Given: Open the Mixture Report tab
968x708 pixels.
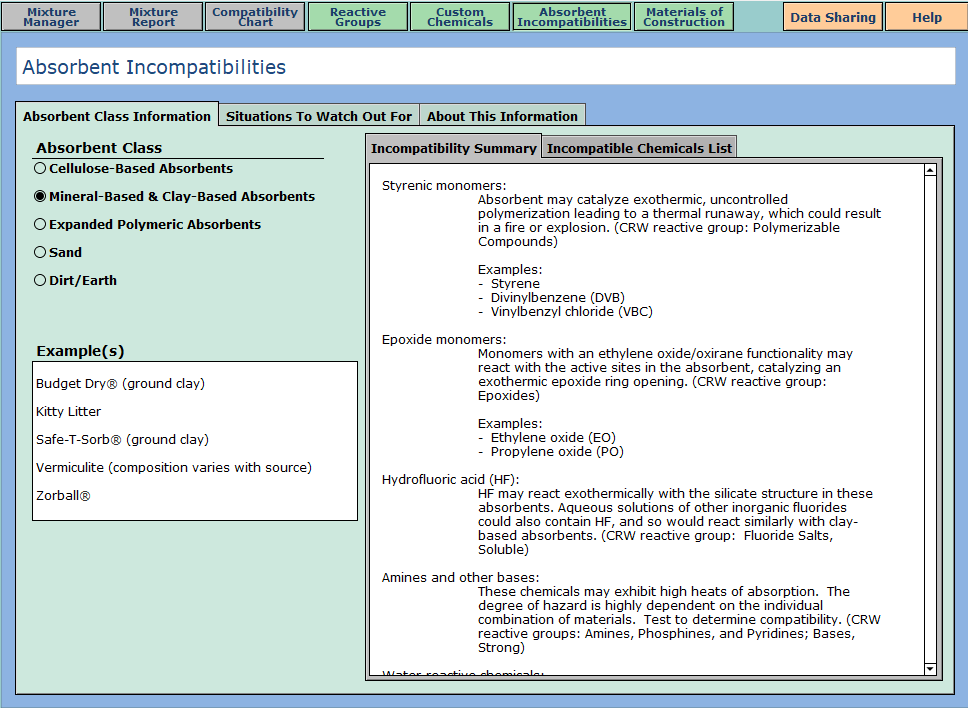Looking at the screenshot, I should pos(153,17).
